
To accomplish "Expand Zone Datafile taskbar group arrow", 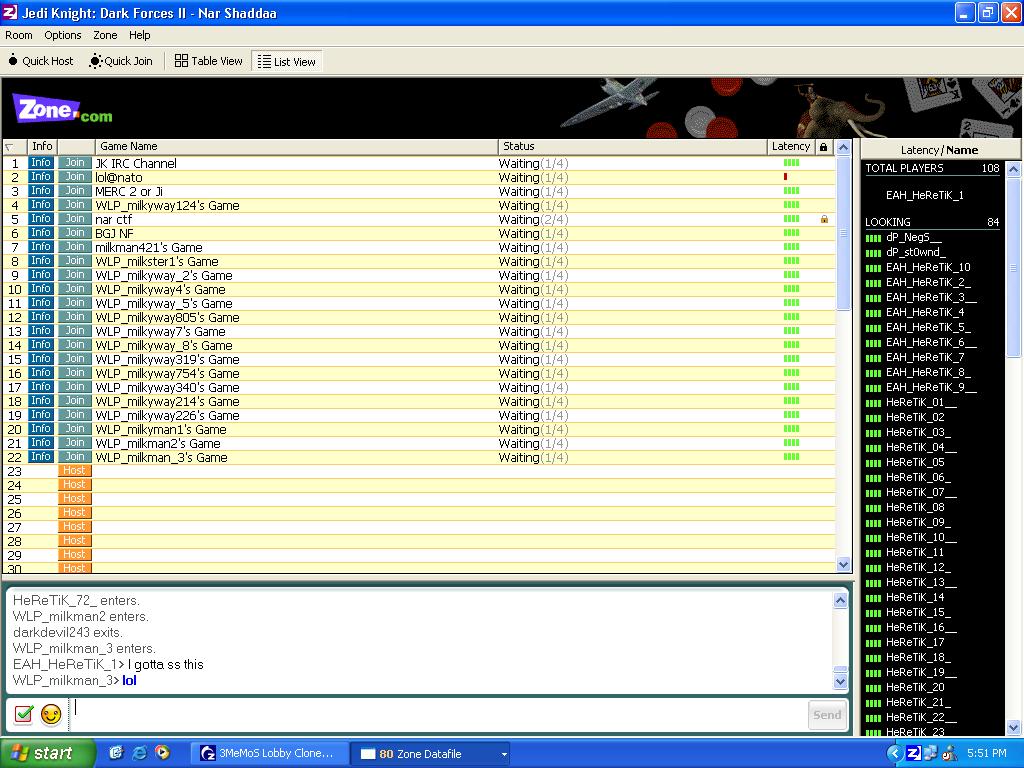I will click(x=504, y=754).
